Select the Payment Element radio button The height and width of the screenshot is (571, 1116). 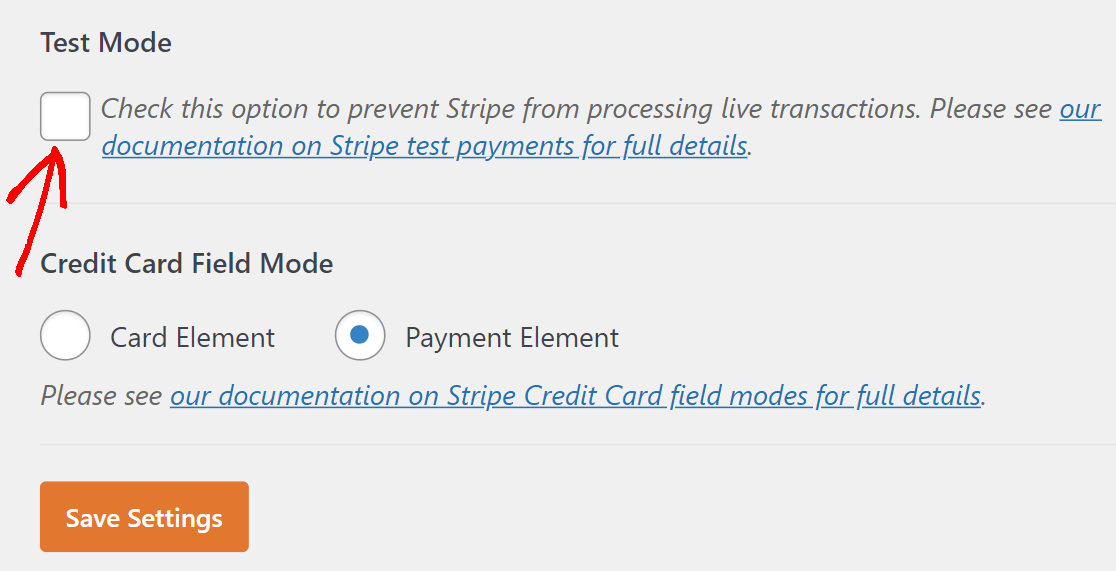coord(360,335)
